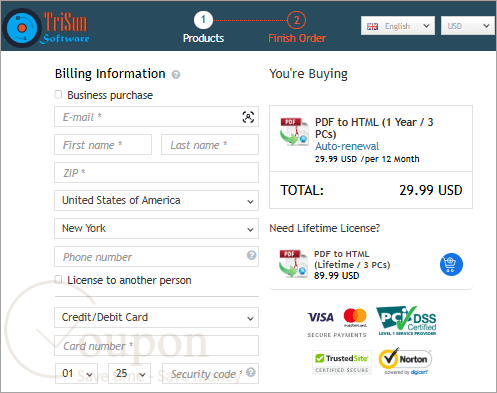Open the Credit/Debit Card payment method dropdown
The width and height of the screenshot is (497, 393).
click(x=156, y=317)
